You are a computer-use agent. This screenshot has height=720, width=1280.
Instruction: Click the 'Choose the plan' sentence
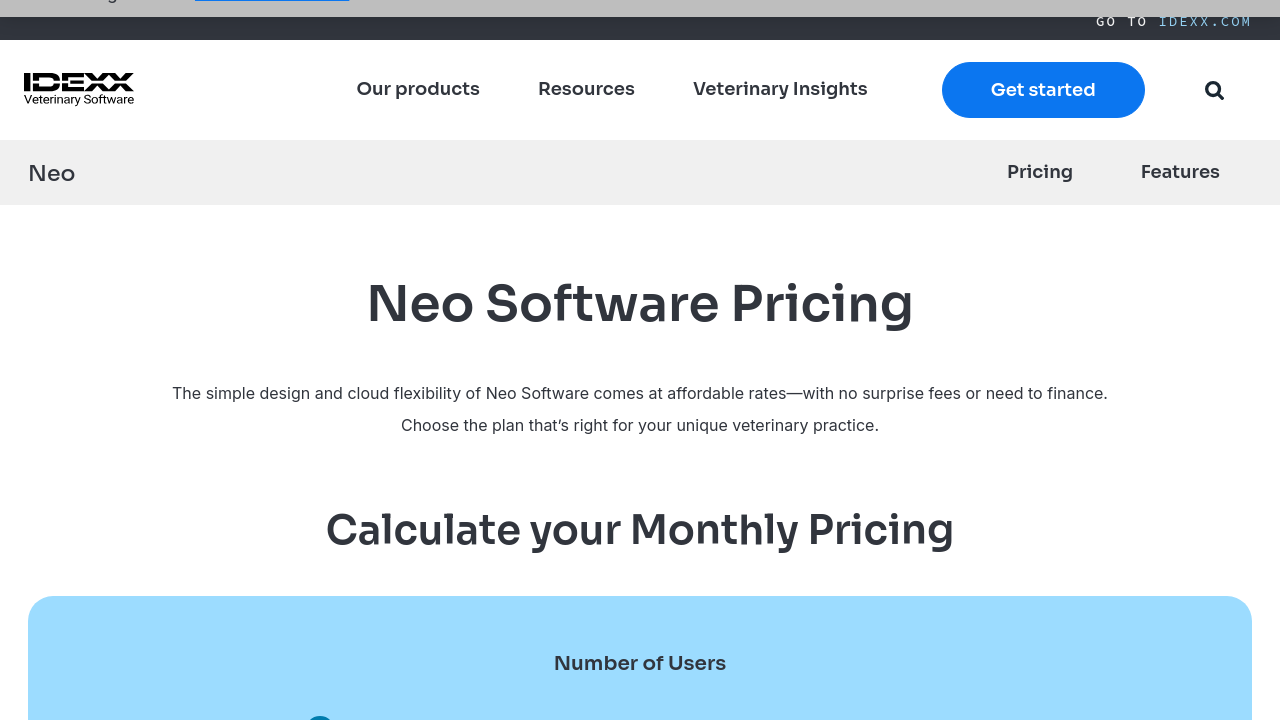(x=640, y=425)
